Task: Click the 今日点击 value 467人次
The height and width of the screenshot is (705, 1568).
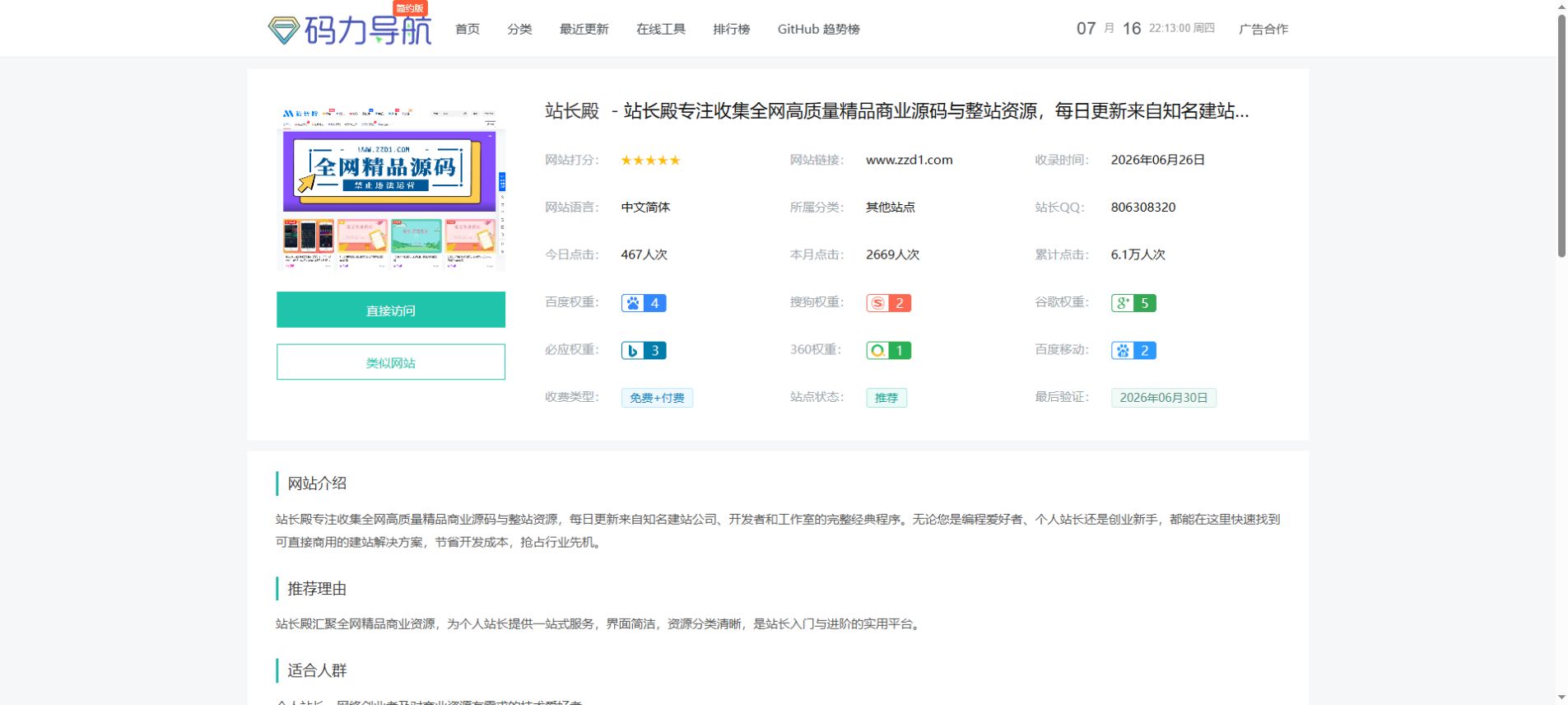Action: pyautogui.click(x=644, y=254)
